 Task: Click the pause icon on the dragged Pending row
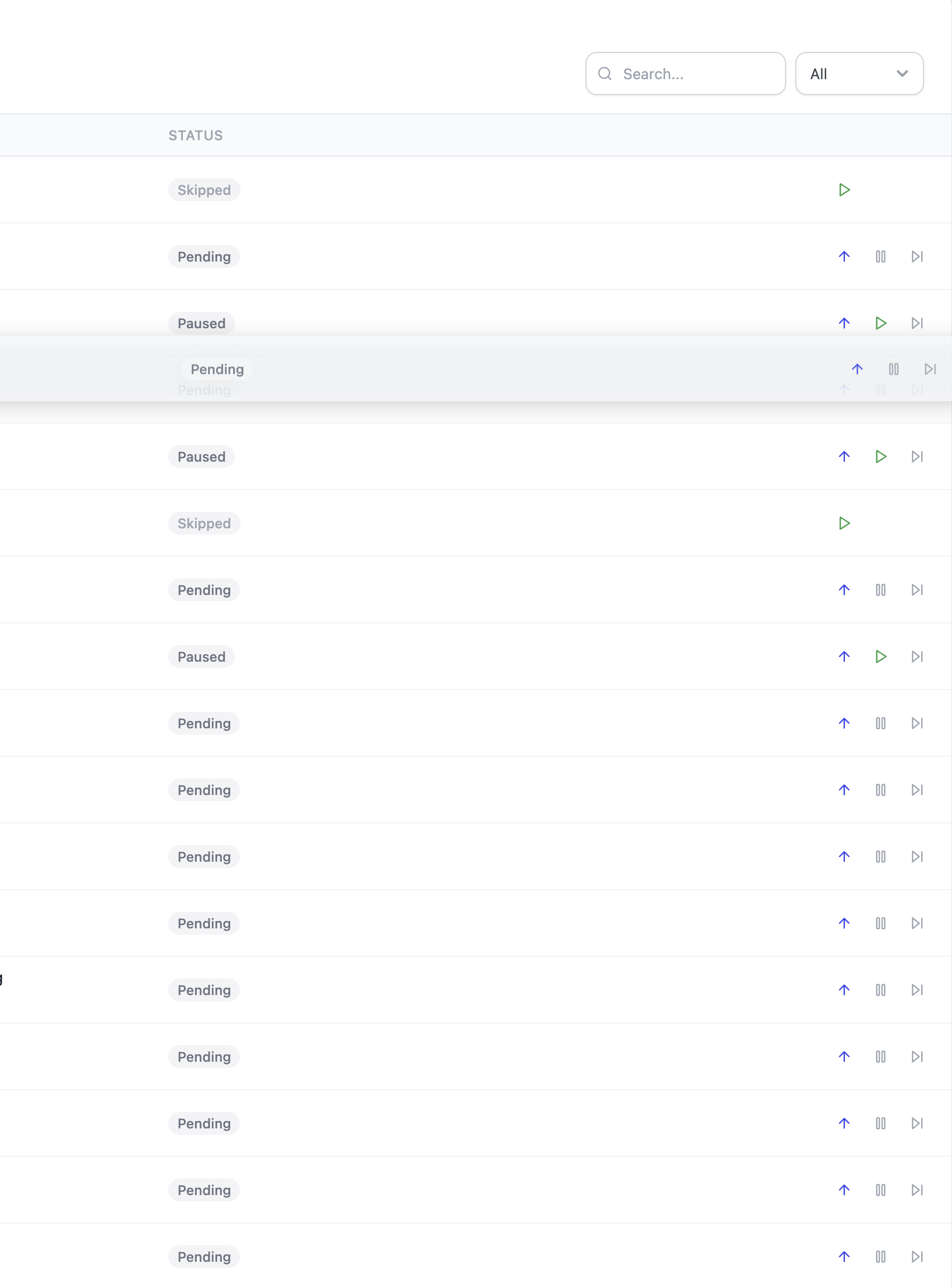coord(894,369)
